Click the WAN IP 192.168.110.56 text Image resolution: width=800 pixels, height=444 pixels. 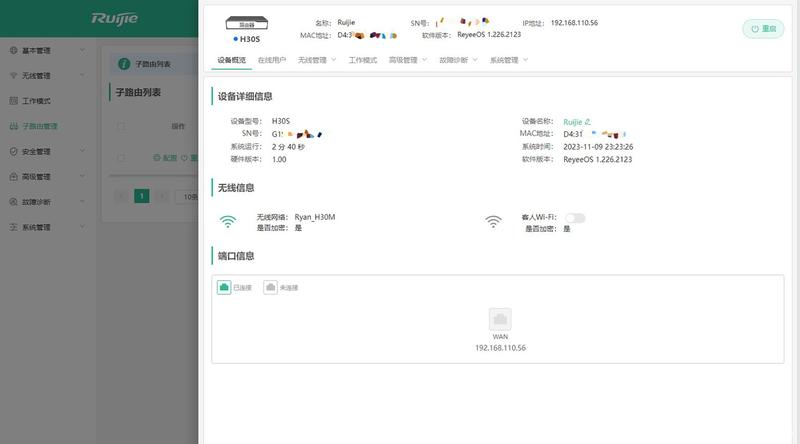501,348
